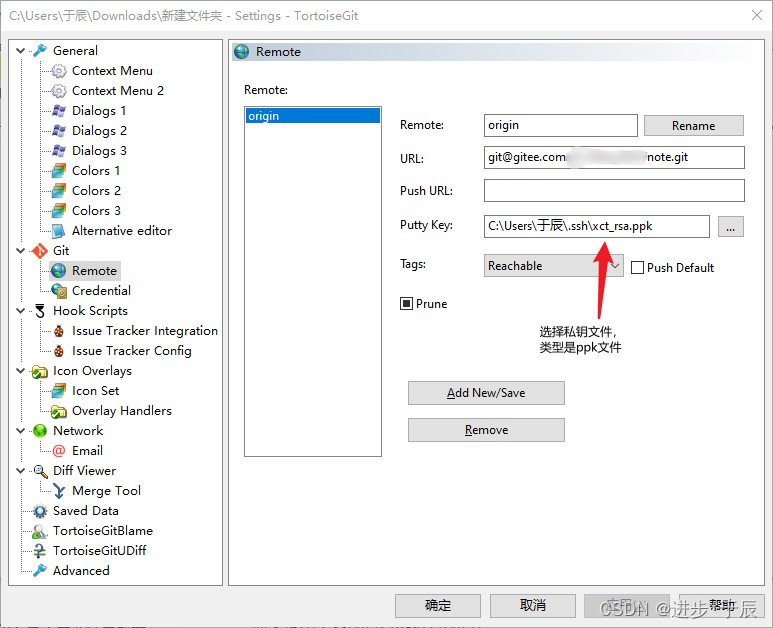
Task: Toggle the Prune checkbox
Action: coord(406,304)
